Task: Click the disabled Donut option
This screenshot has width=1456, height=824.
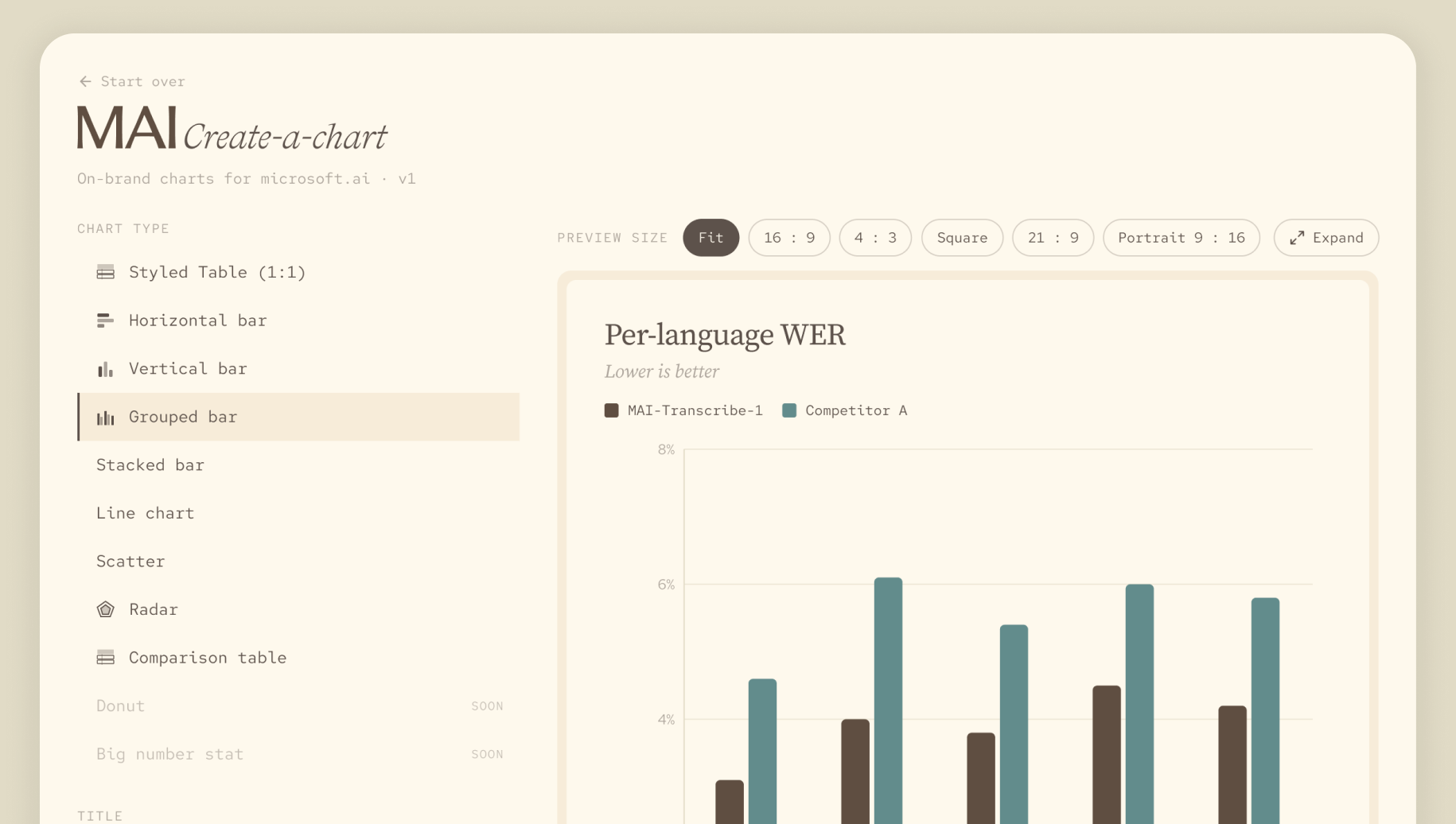Action: (298, 706)
